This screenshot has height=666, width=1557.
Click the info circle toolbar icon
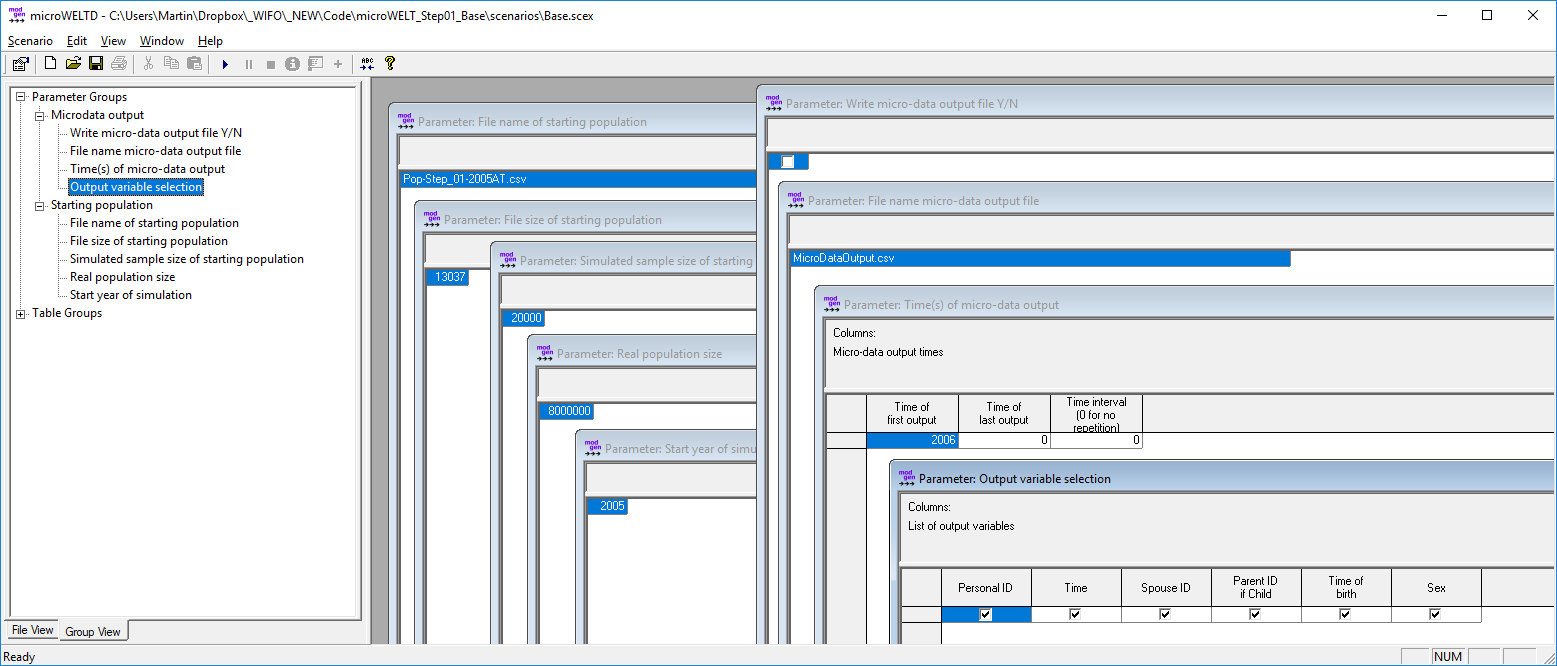292,64
